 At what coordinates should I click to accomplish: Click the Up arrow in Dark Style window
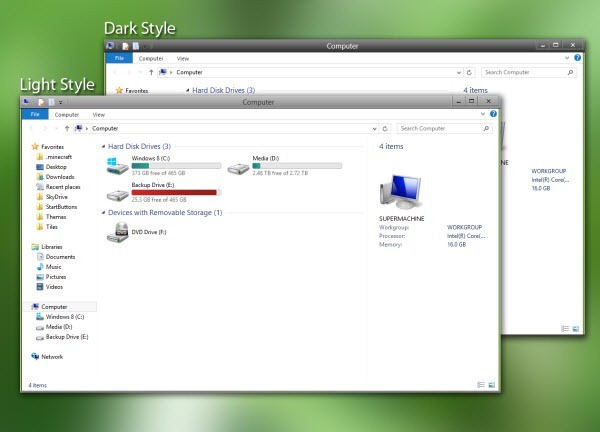151,72
